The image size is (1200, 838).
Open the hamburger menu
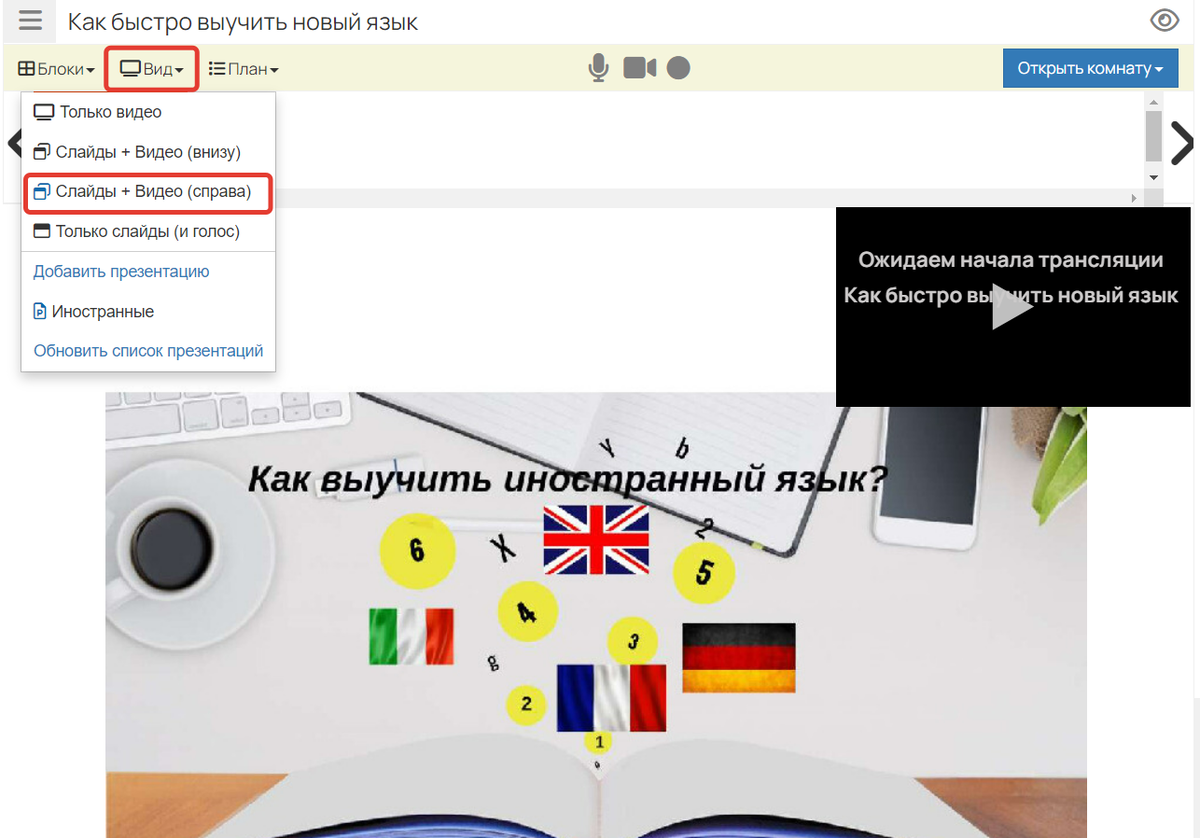(31, 21)
